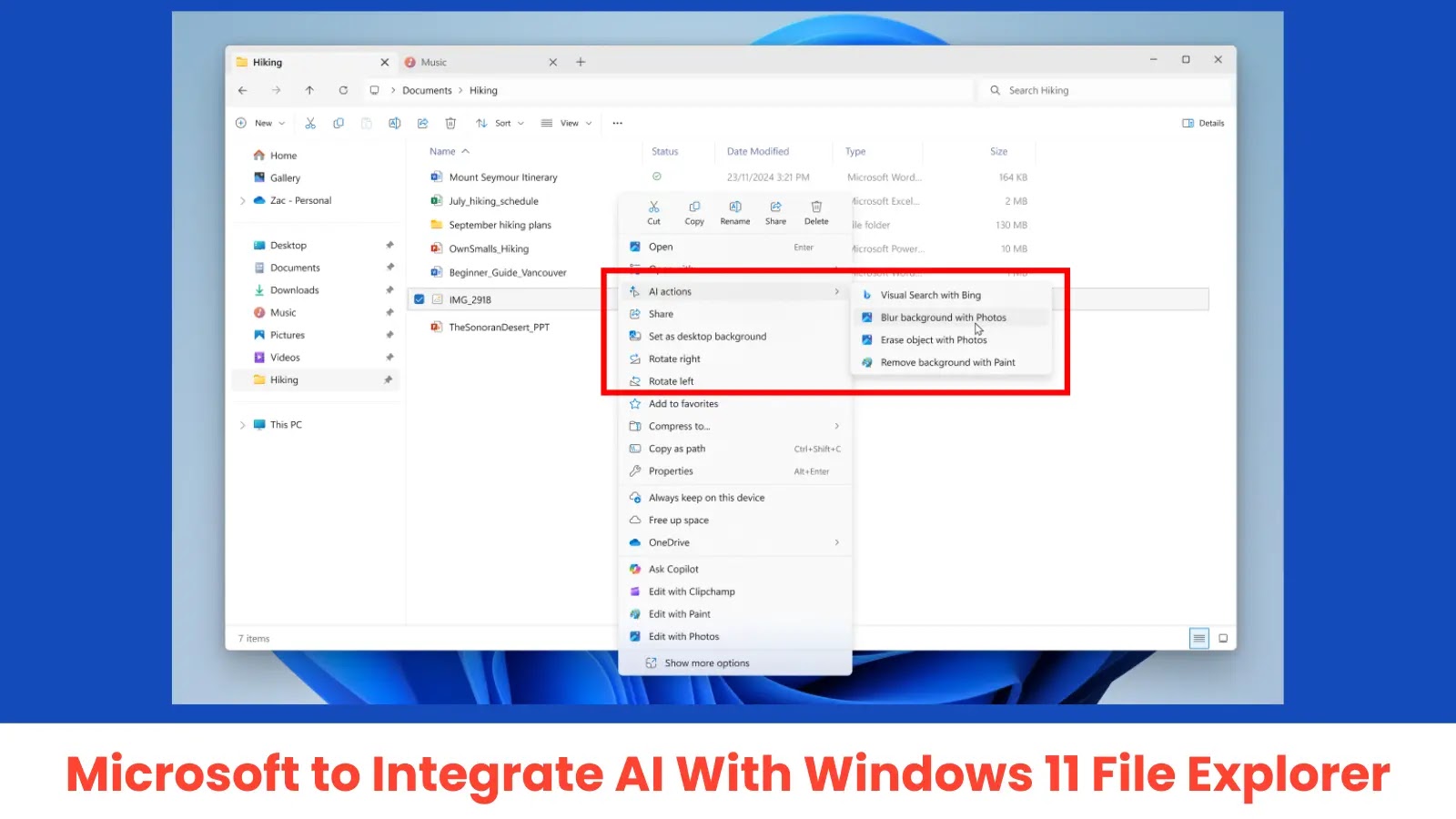Open the See more ellipsis menu
Screen dimensions: 1456x819
[x=618, y=123]
